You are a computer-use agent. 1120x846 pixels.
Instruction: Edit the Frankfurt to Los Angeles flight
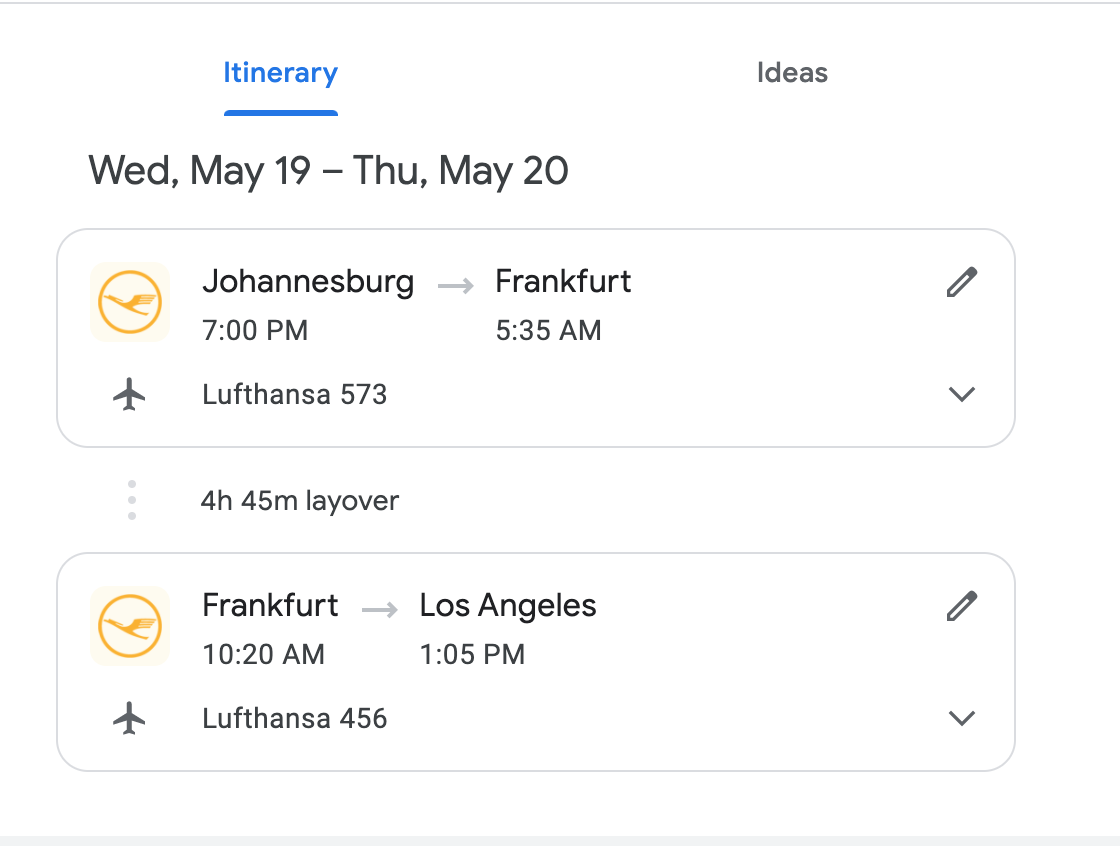coord(961,606)
